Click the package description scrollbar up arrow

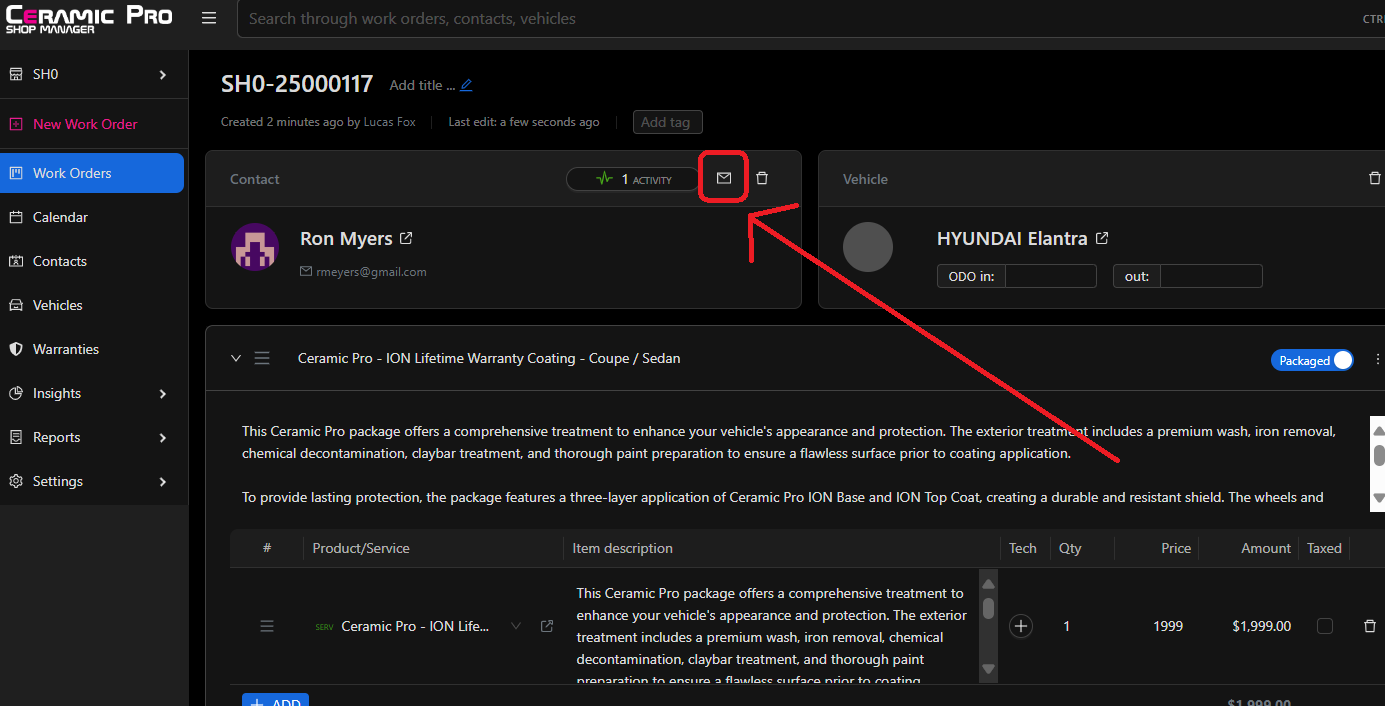click(1378, 431)
